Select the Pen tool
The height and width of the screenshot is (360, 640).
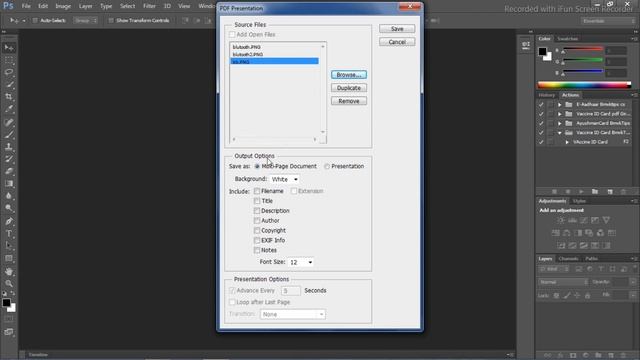[9, 221]
